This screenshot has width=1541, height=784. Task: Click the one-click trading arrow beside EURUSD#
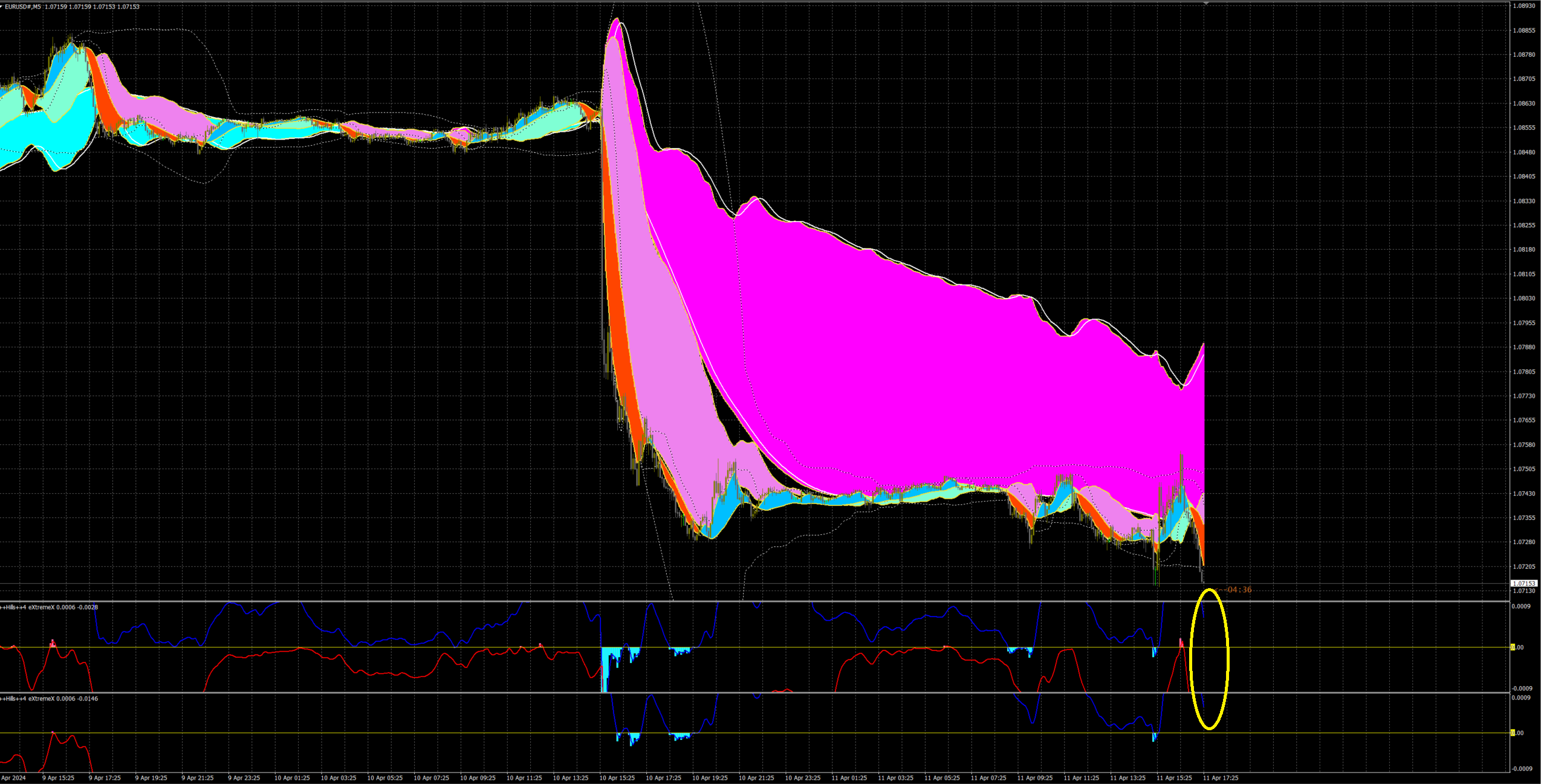(2, 7)
